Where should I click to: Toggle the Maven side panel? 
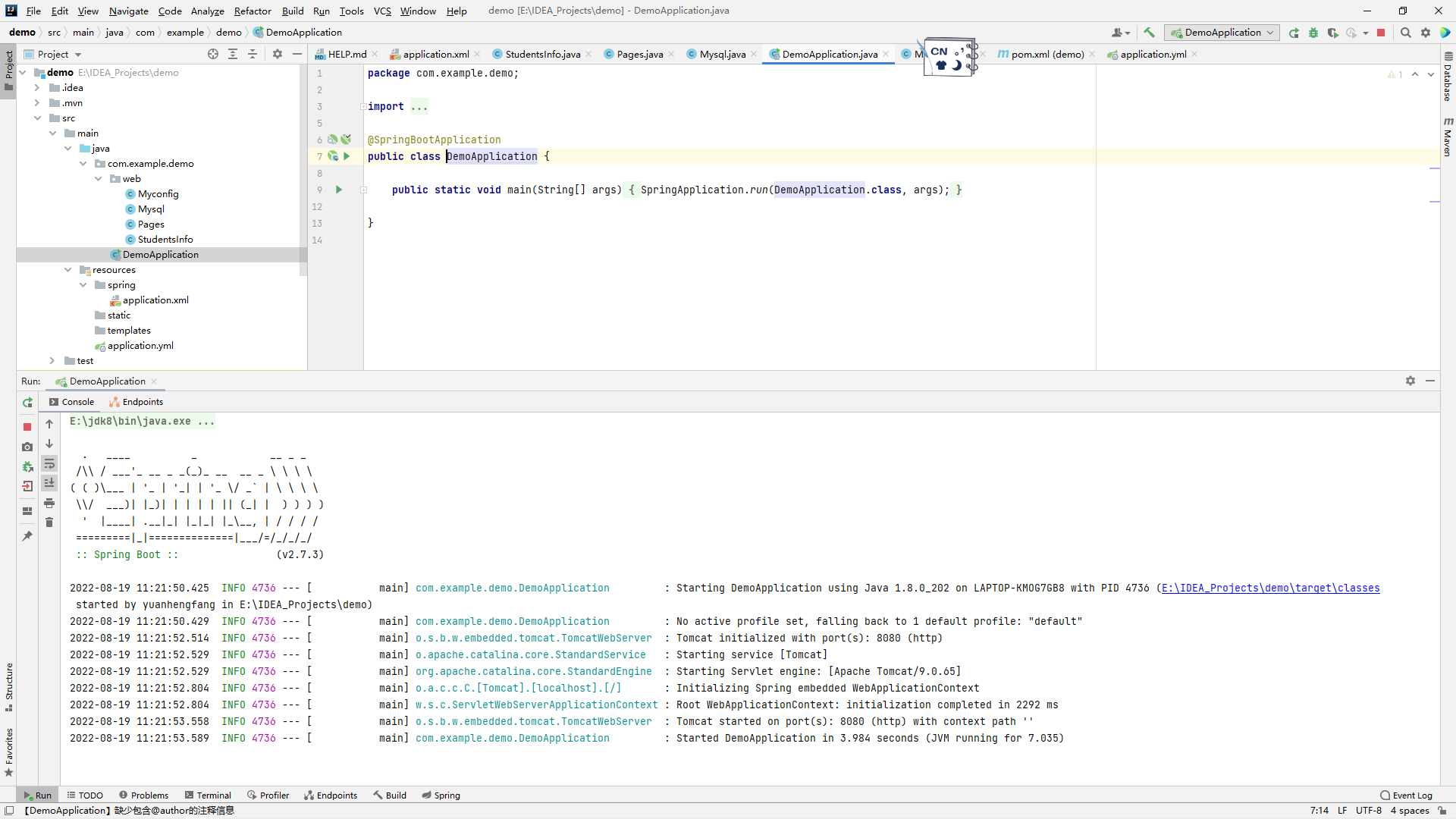tap(1448, 137)
